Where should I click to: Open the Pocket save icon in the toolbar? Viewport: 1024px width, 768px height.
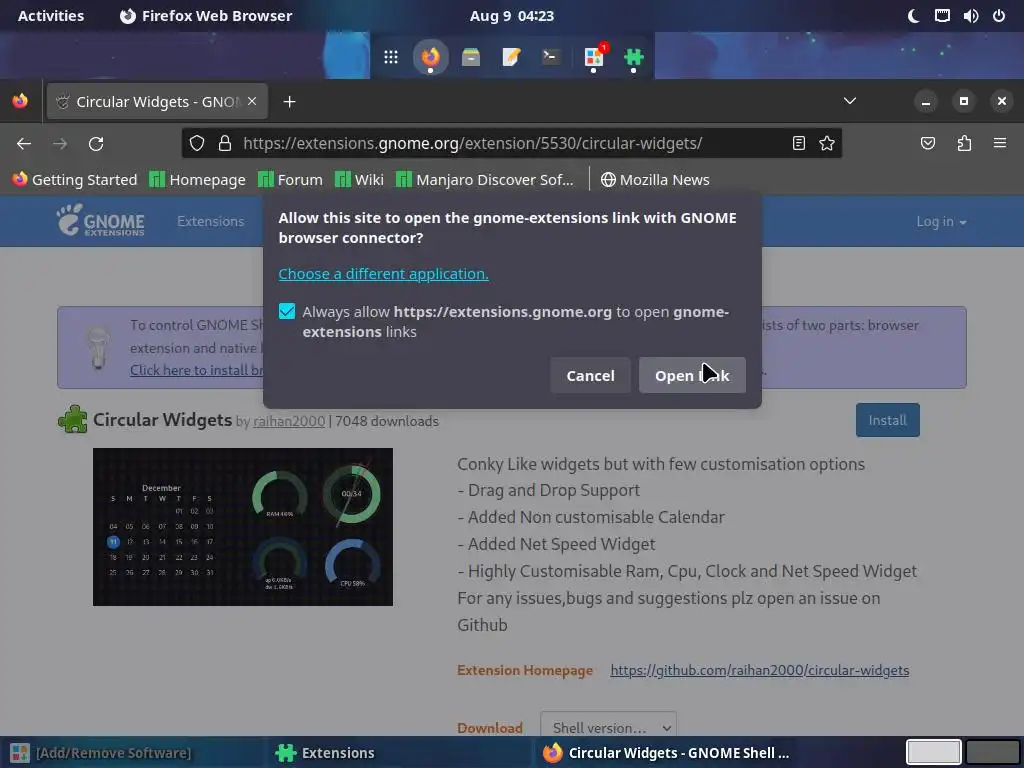point(928,143)
